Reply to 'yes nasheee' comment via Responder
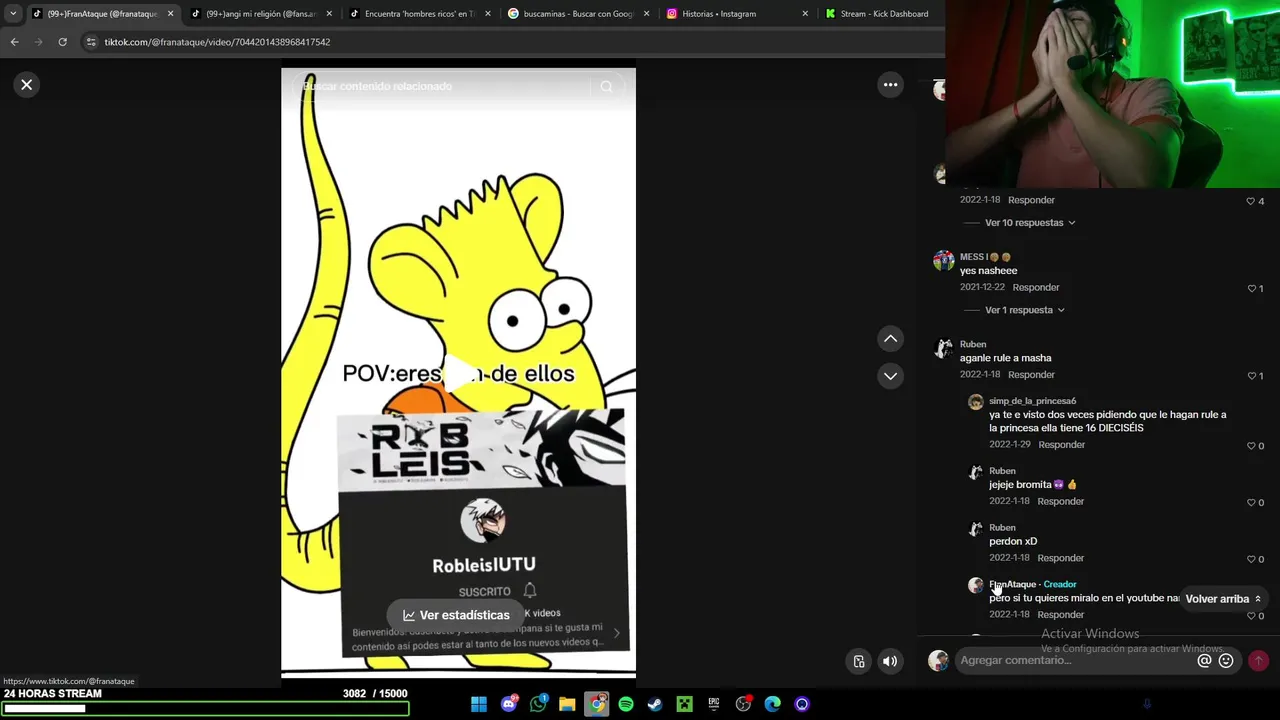The image size is (1280, 720). click(1035, 288)
